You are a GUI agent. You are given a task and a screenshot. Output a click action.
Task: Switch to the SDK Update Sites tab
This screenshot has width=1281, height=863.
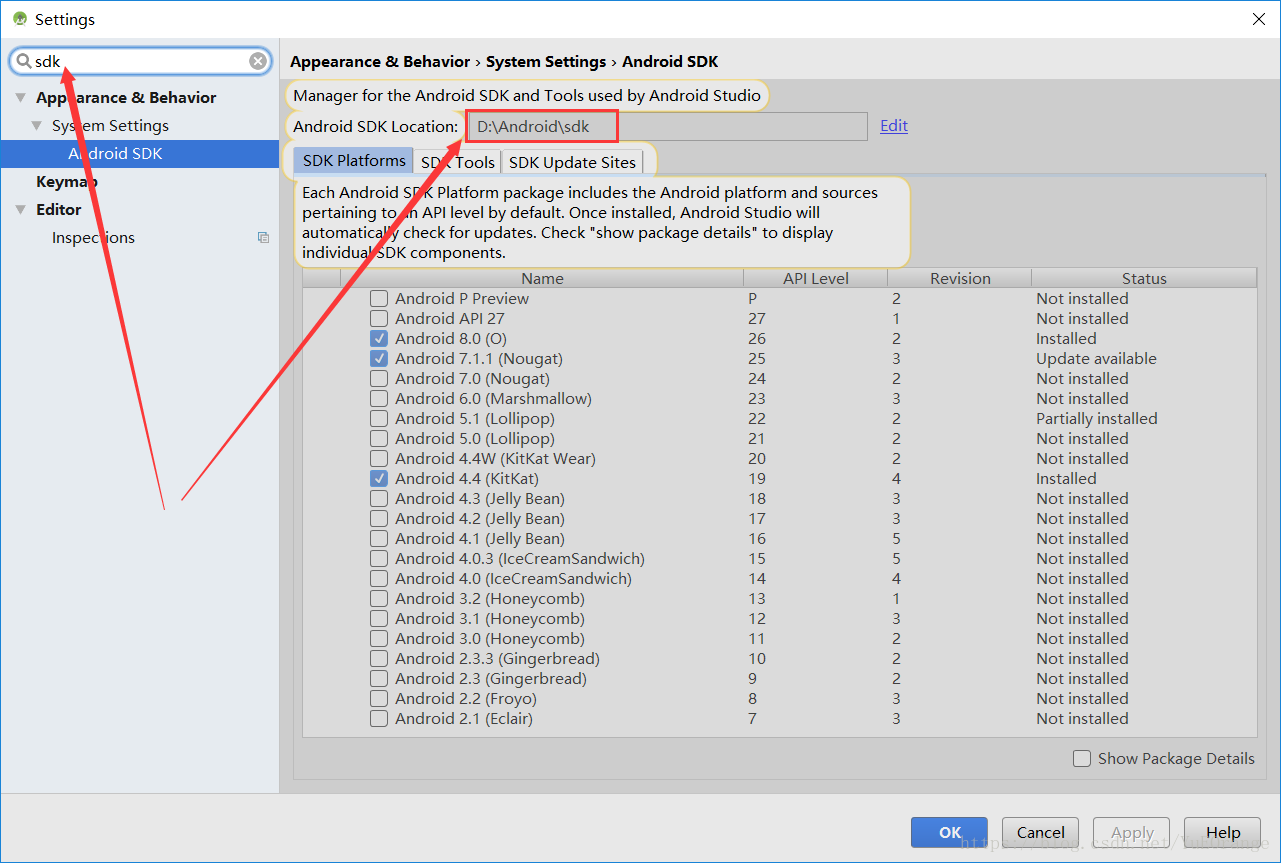click(x=572, y=162)
